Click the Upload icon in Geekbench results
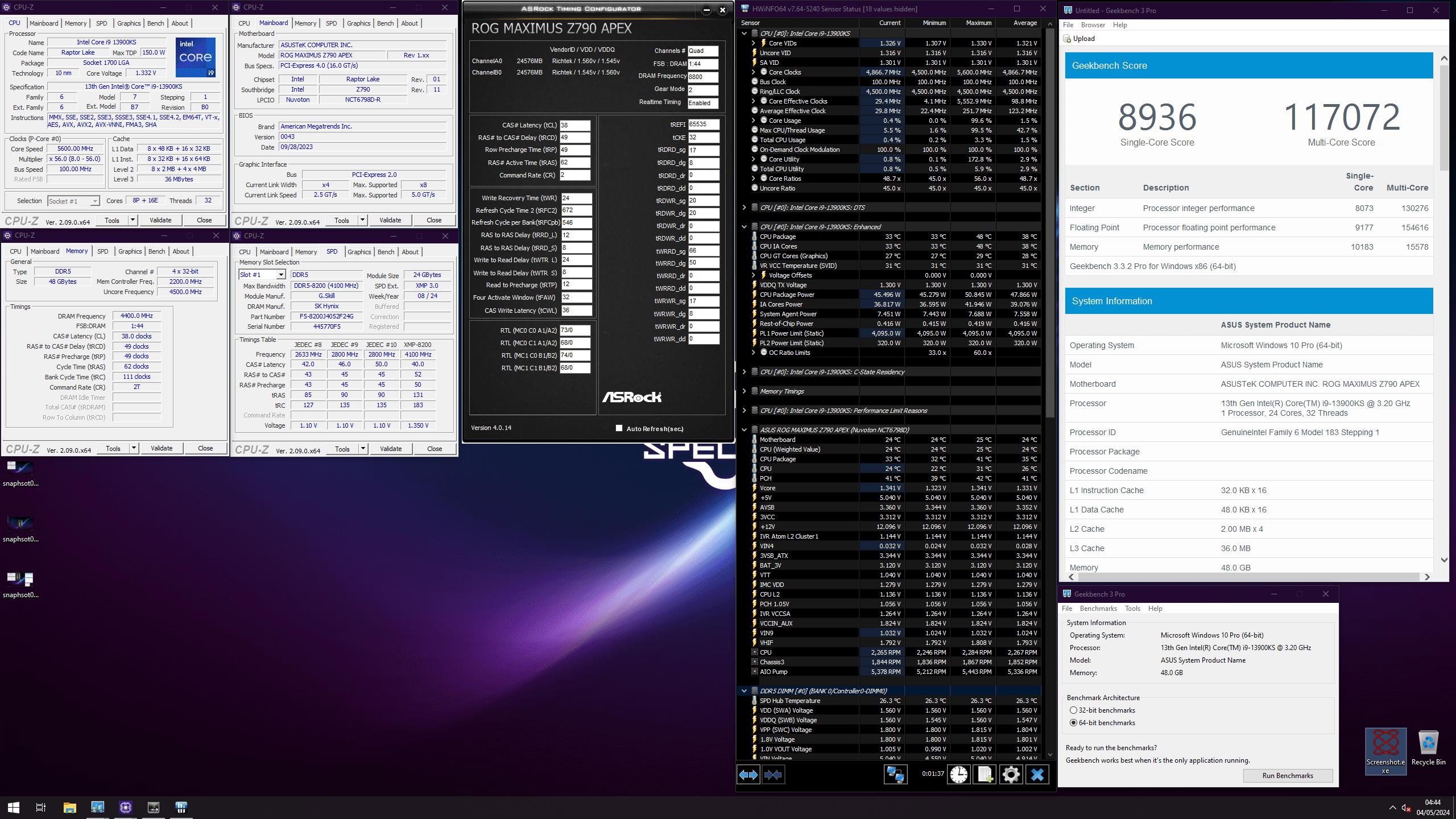Viewport: 1456px width, 819px height. [x=1067, y=39]
